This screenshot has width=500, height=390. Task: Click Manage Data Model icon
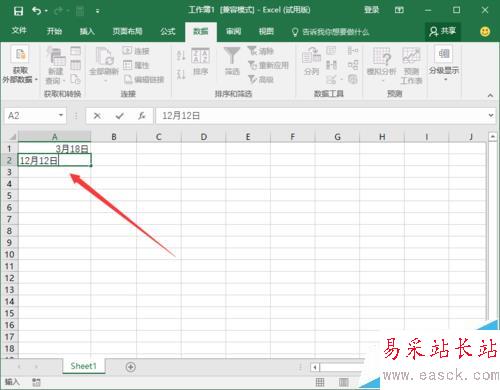[353, 79]
